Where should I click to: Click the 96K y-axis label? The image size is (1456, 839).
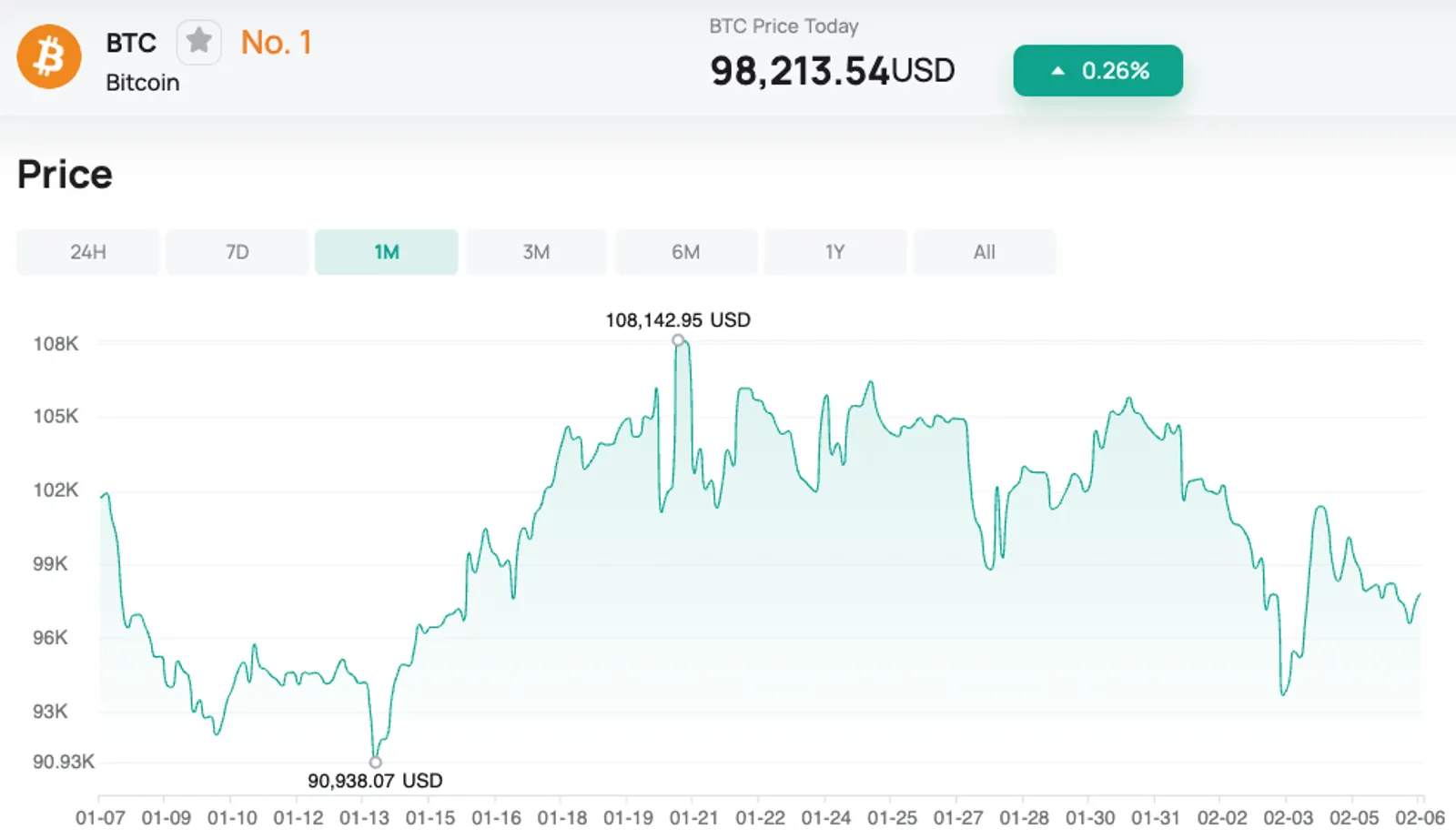[50, 638]
